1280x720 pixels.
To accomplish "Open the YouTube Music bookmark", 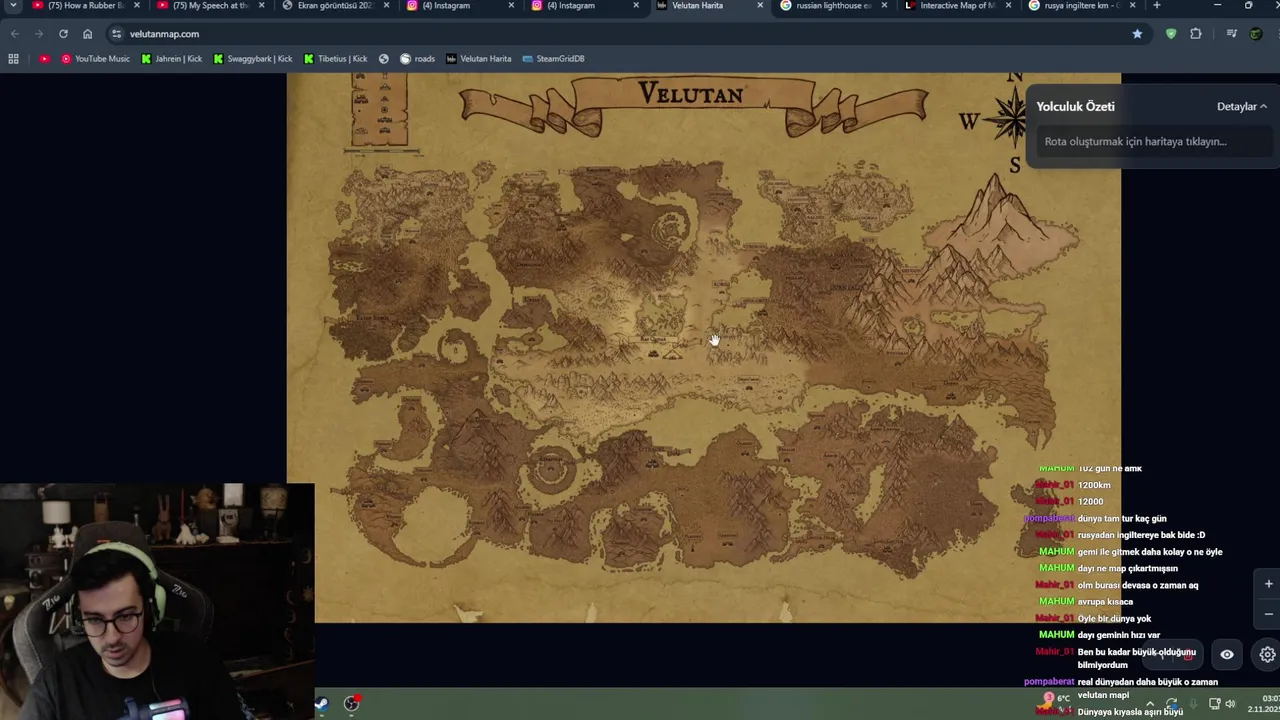I will 95,59.
